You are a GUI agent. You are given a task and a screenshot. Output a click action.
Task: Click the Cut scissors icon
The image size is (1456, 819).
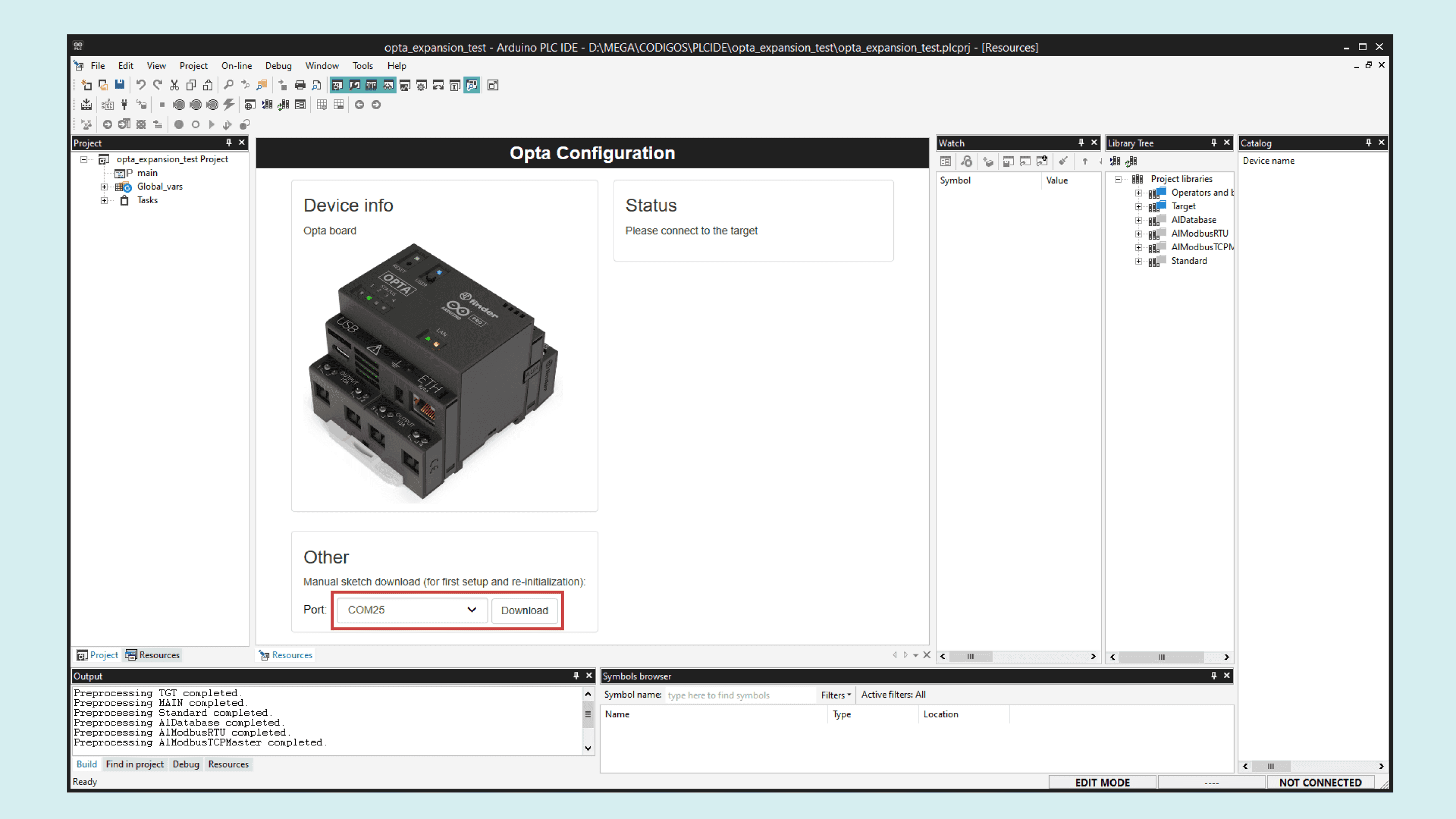174,85
